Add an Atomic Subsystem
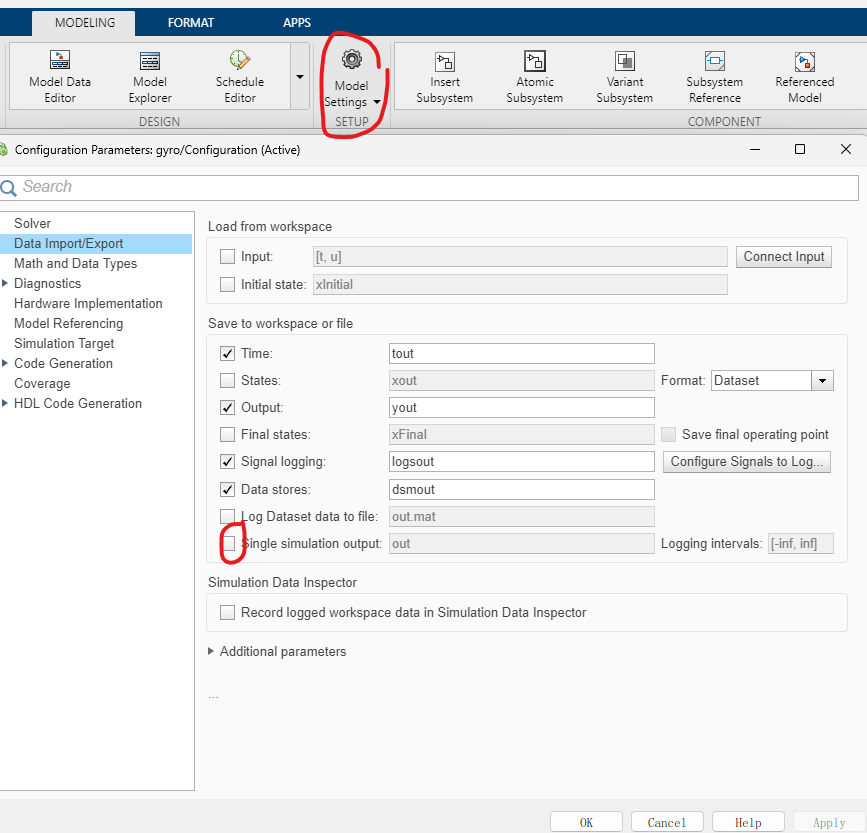The width and height of the screenshot is (867, 833). 534,76
